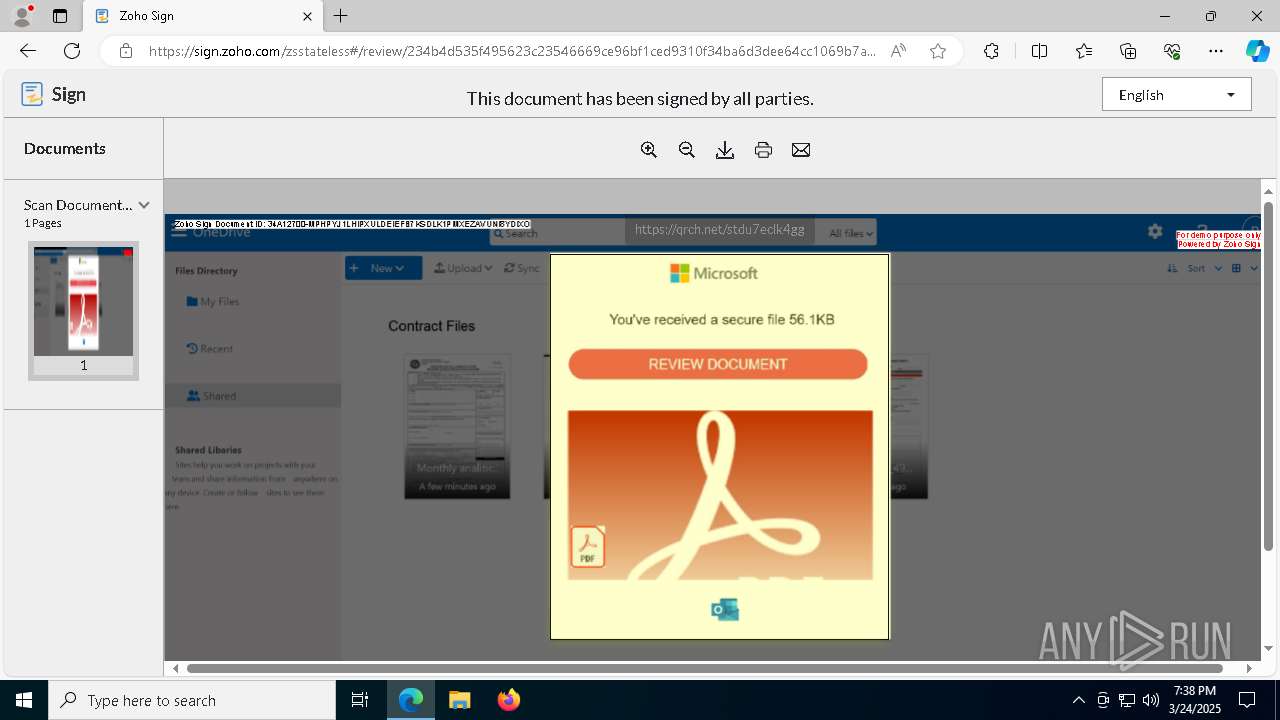Click the REVIEW DOCUMENT button
Screen dimensions: 1280x720
(x=718, y=364)
